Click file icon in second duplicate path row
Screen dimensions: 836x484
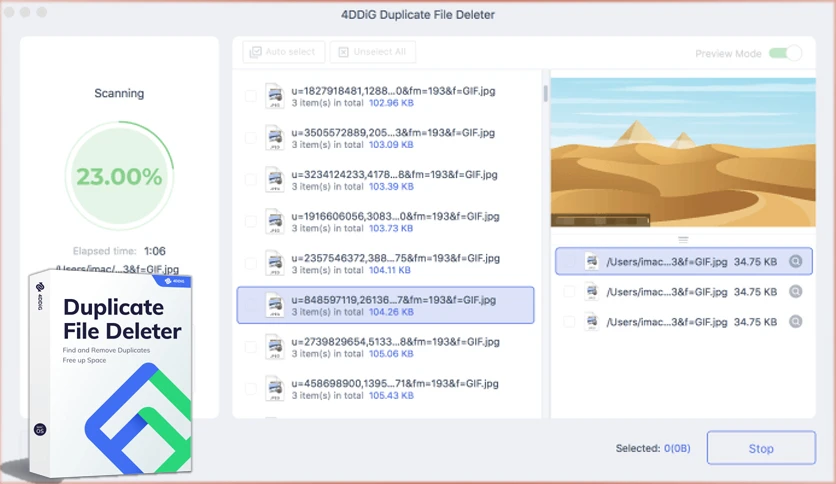pos(591,292)
